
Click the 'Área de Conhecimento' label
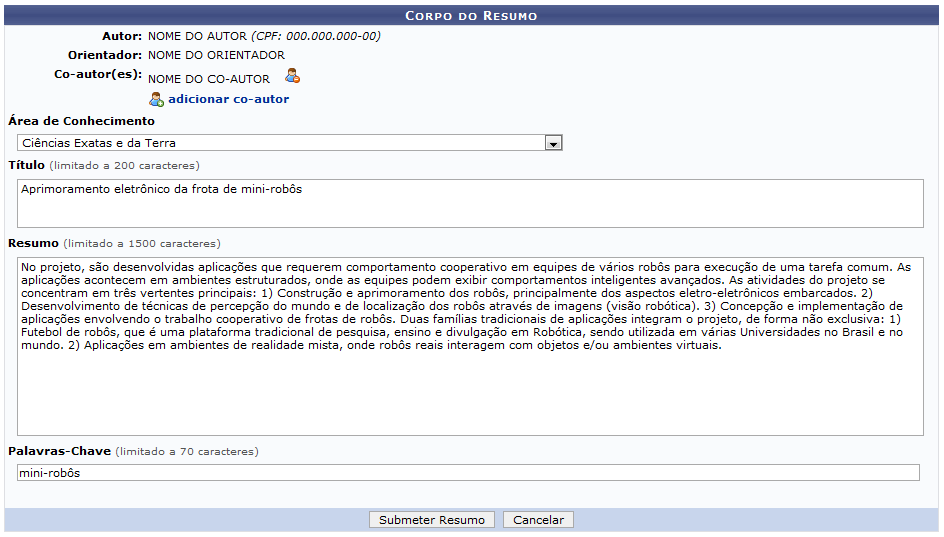click(x=82, y=121)
